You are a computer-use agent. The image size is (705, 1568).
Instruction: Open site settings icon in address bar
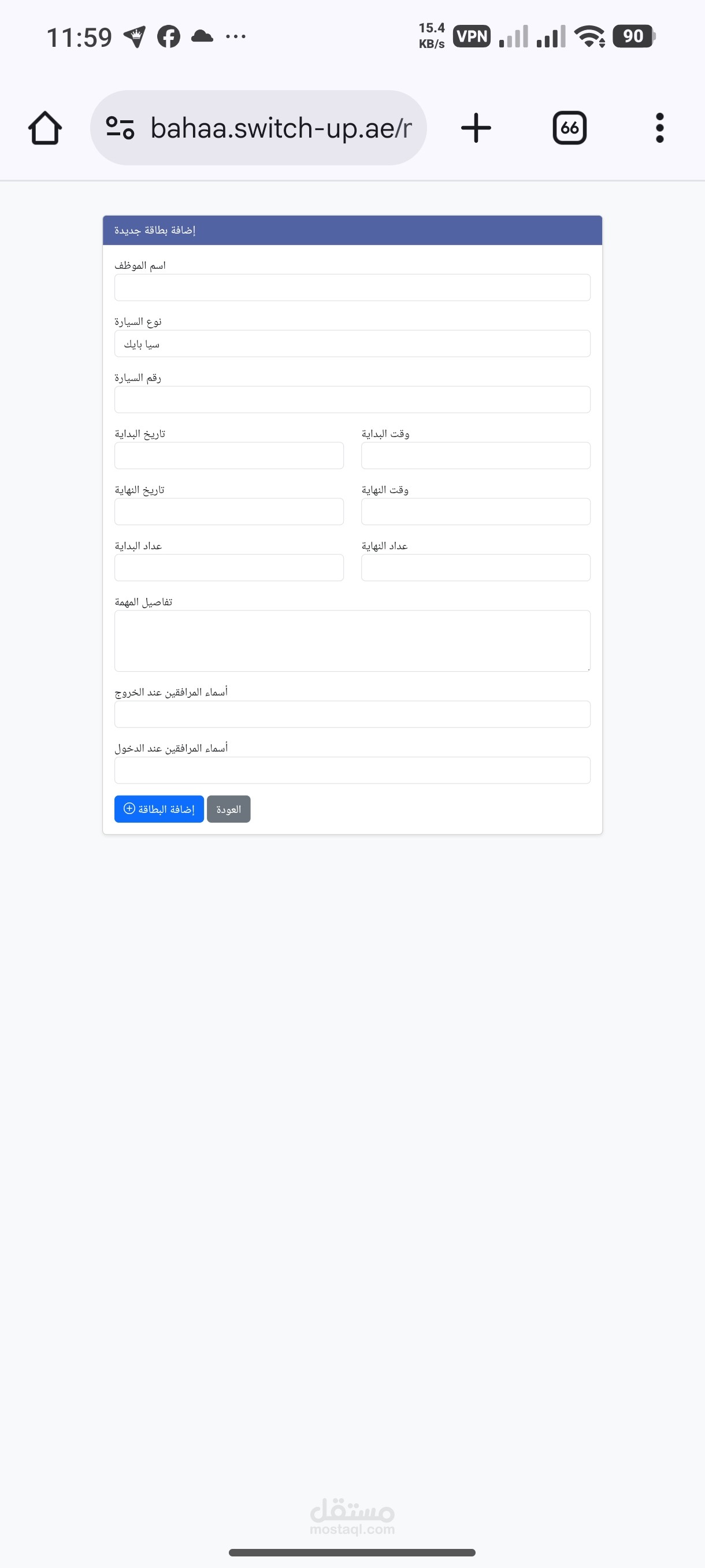(120, 128)
